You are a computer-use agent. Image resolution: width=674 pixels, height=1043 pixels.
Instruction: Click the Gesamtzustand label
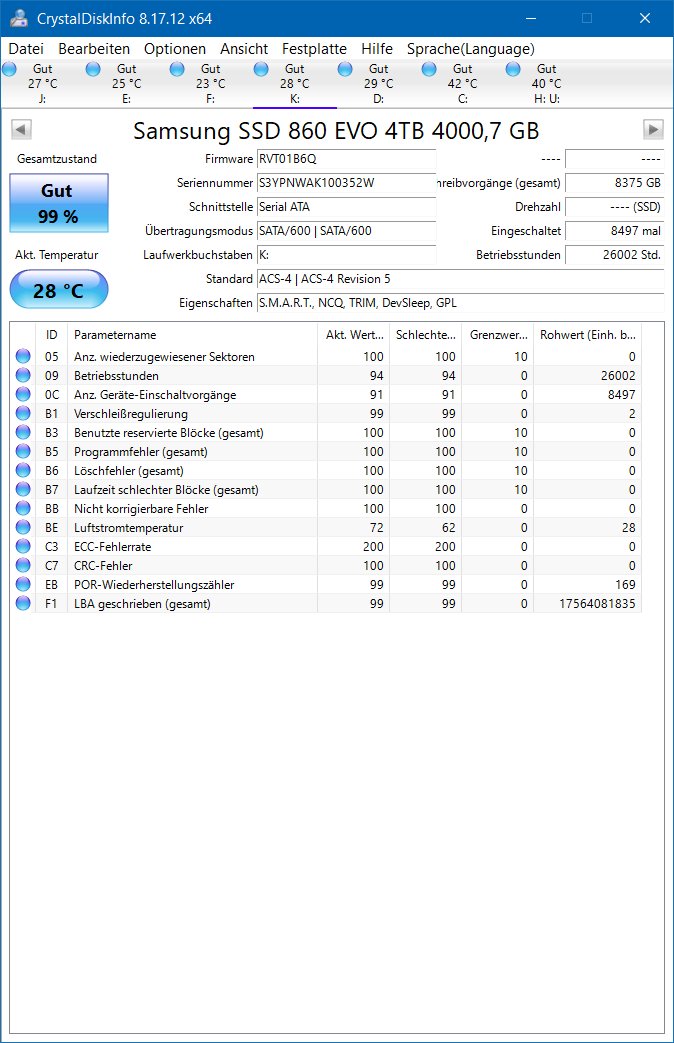coord(57,159)
